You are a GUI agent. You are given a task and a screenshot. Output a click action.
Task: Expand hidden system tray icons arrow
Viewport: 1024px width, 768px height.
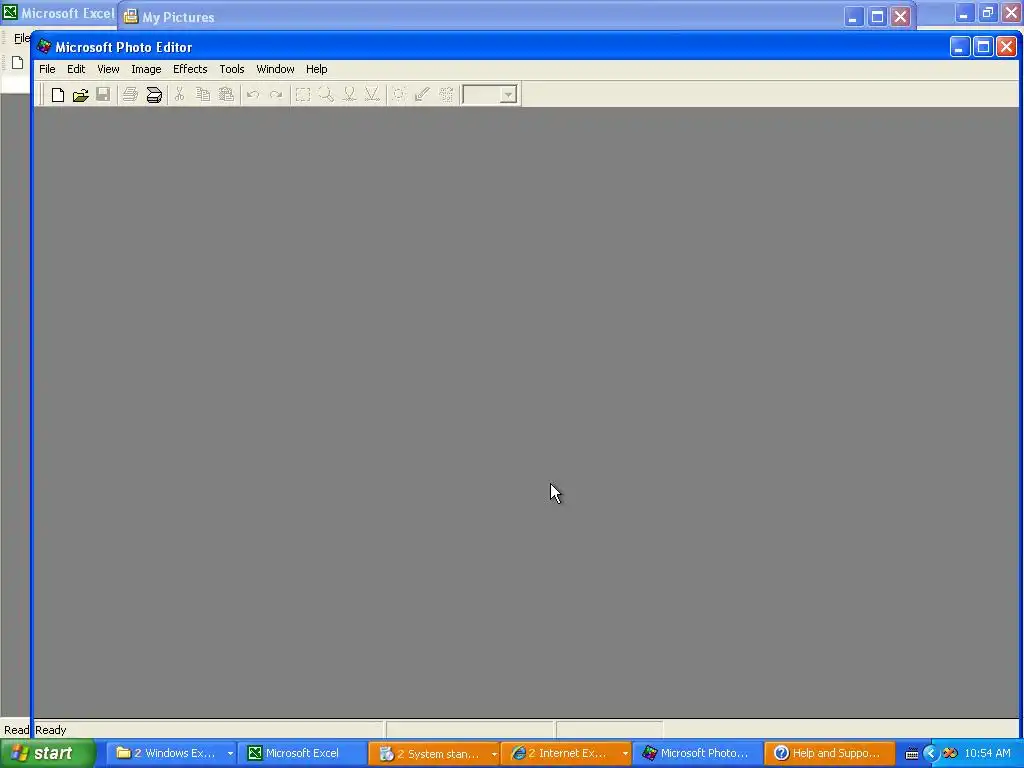tap(931, 754)
